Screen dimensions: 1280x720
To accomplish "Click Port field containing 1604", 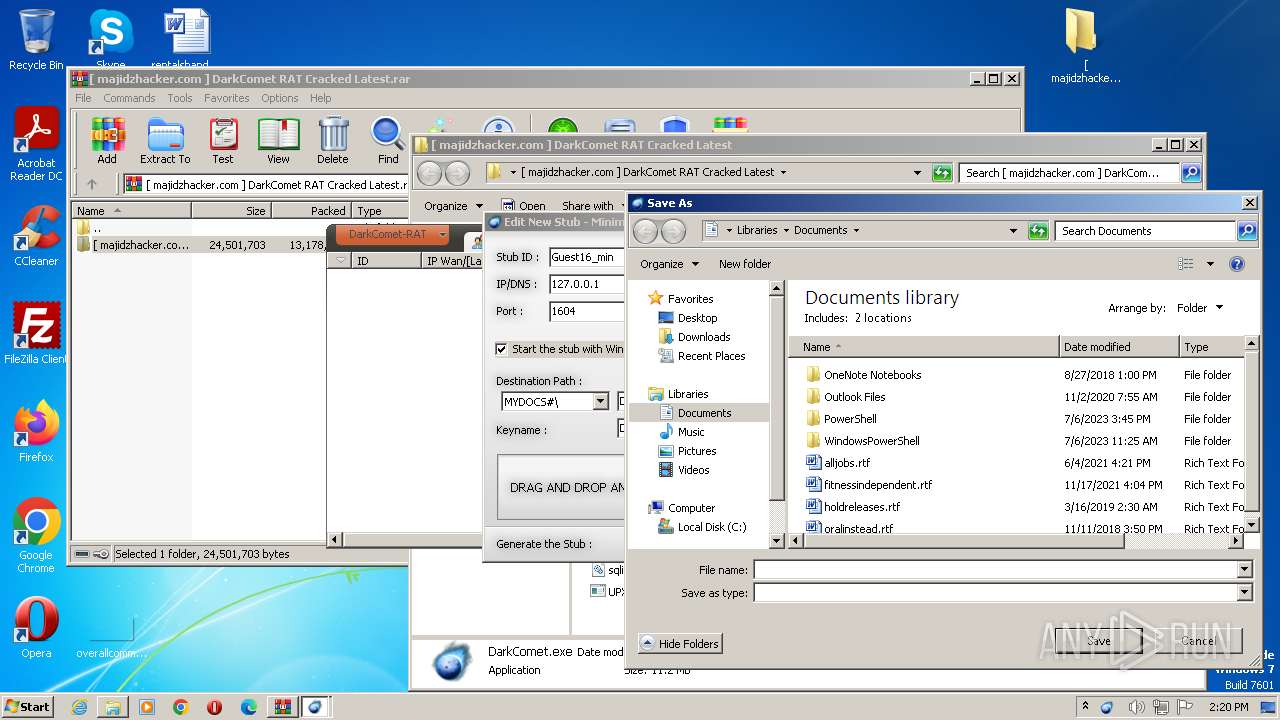I will 588,311.
